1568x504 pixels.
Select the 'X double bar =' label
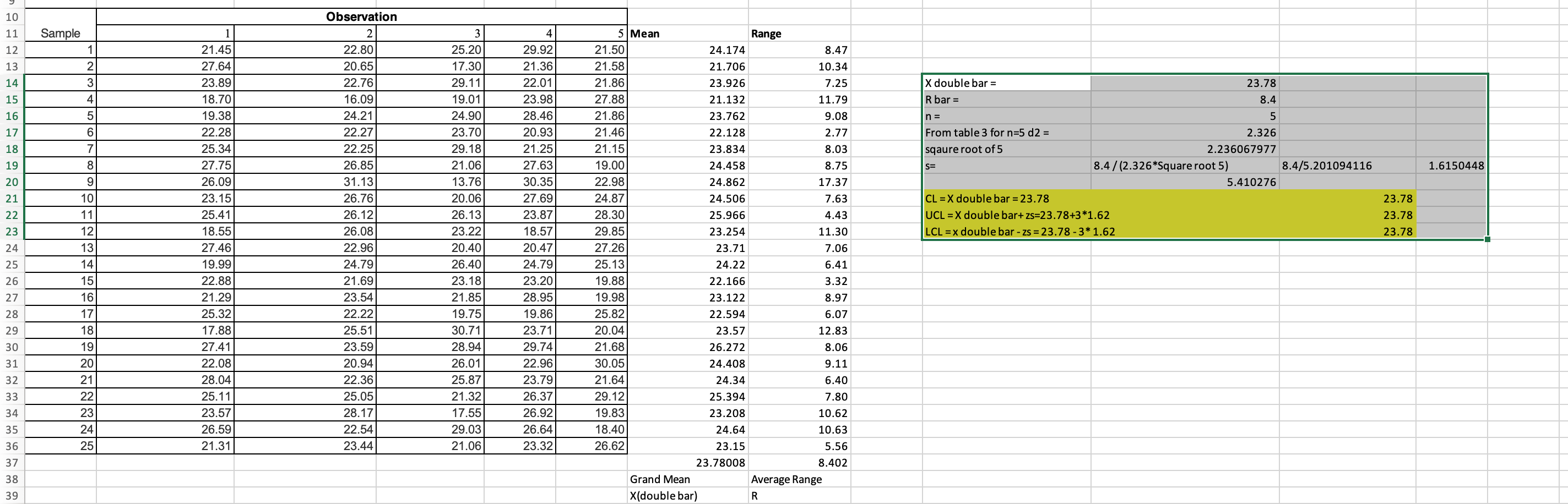(x=1007, y=83)
